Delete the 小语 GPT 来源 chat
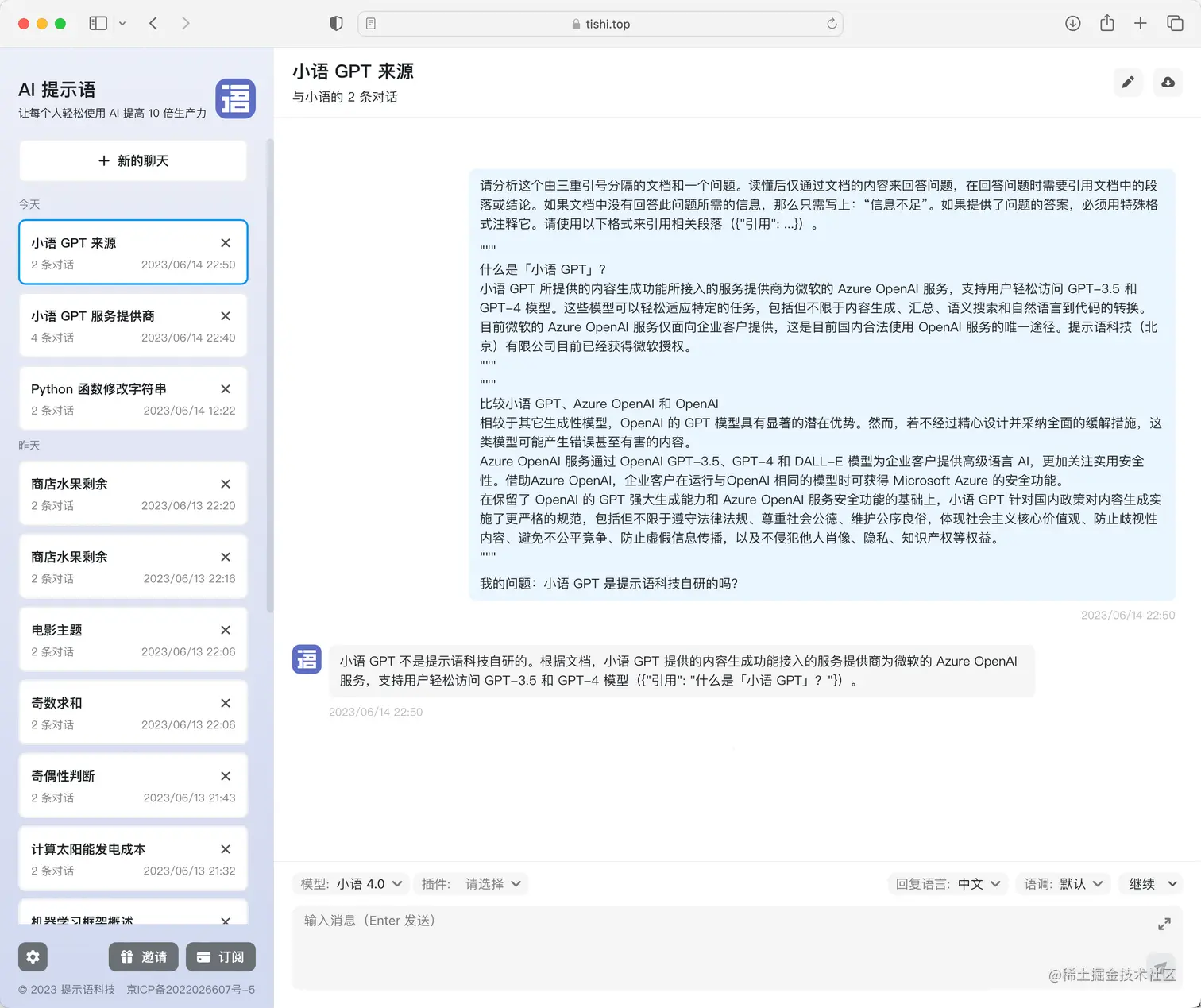Viewport: 1201px width, 1008px height. tap(226, 243)
